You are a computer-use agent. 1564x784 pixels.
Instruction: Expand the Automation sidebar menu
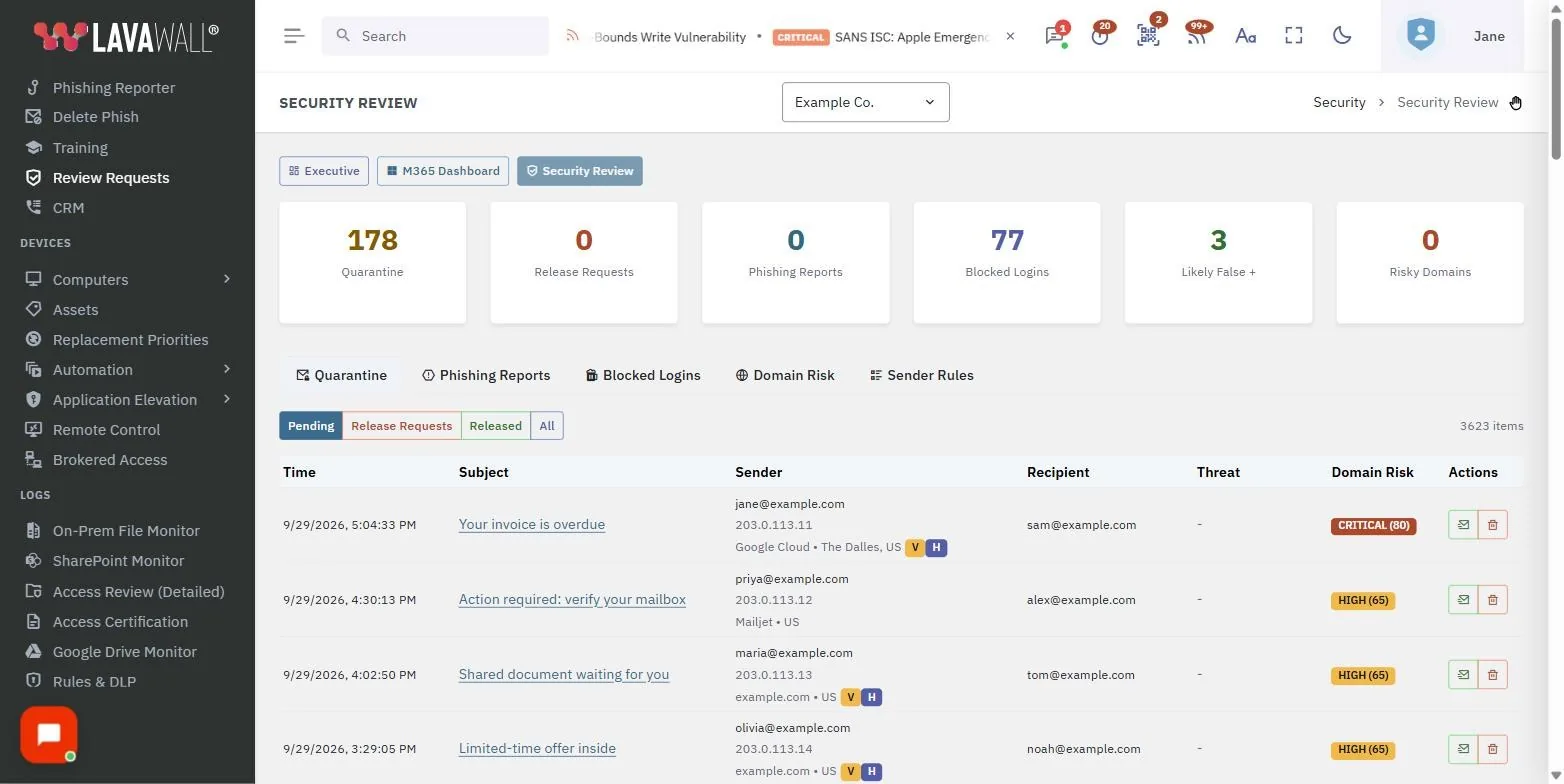[x=128, y=369]
